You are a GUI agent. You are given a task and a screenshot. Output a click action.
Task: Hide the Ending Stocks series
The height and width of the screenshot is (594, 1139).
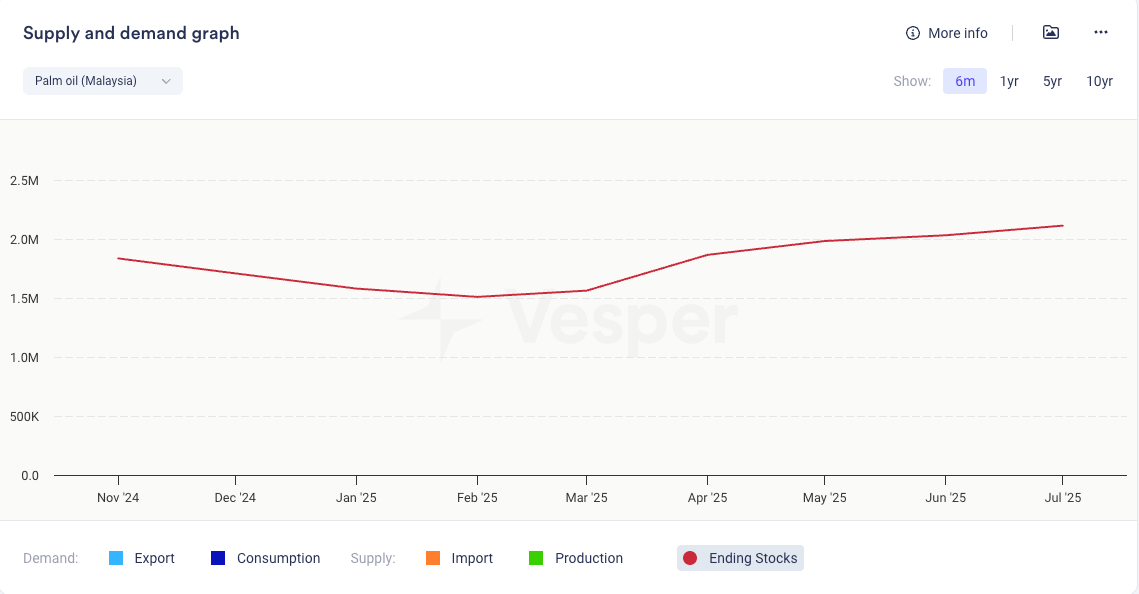click(752, 558)
